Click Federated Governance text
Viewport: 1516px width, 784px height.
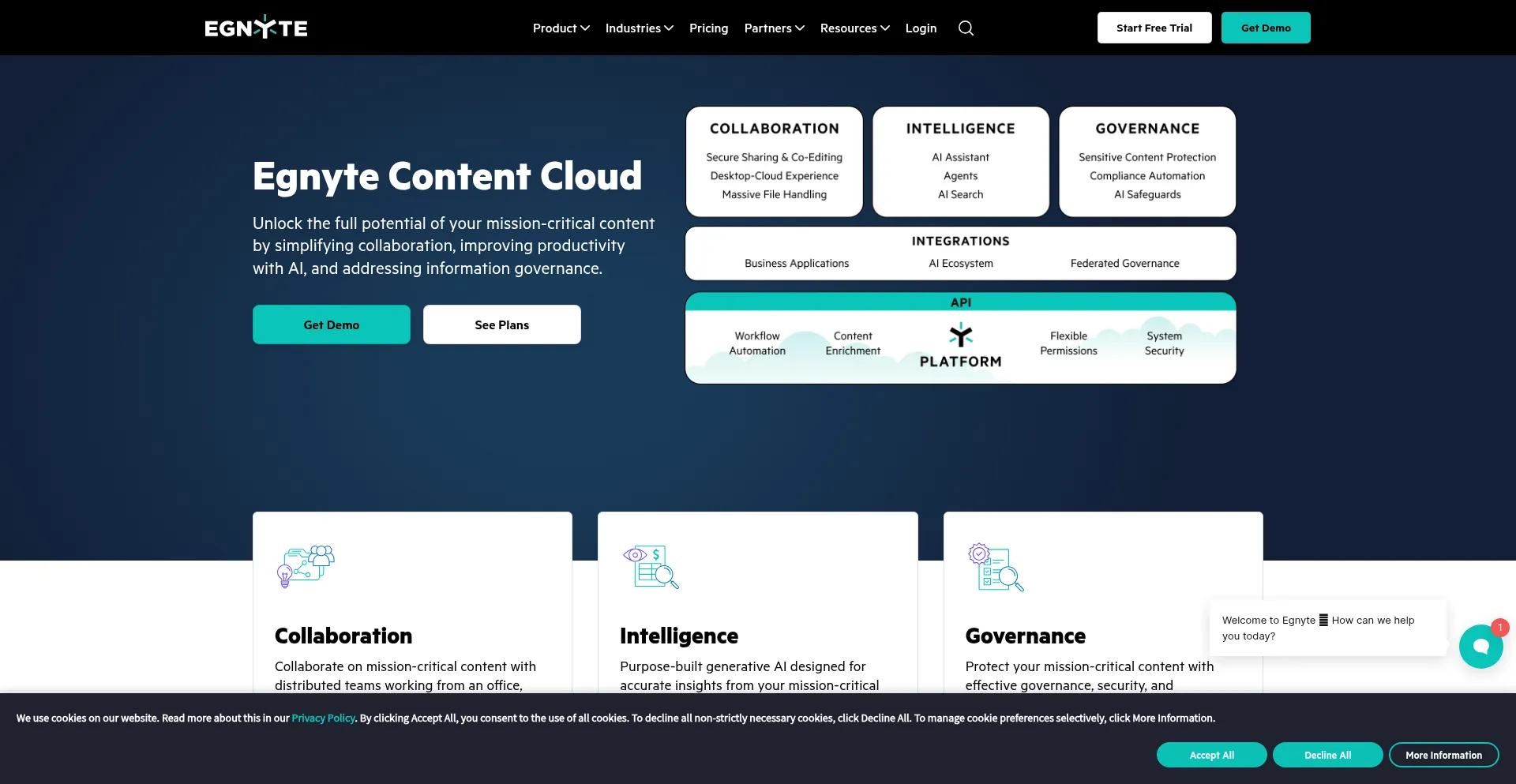point(1125,263)
